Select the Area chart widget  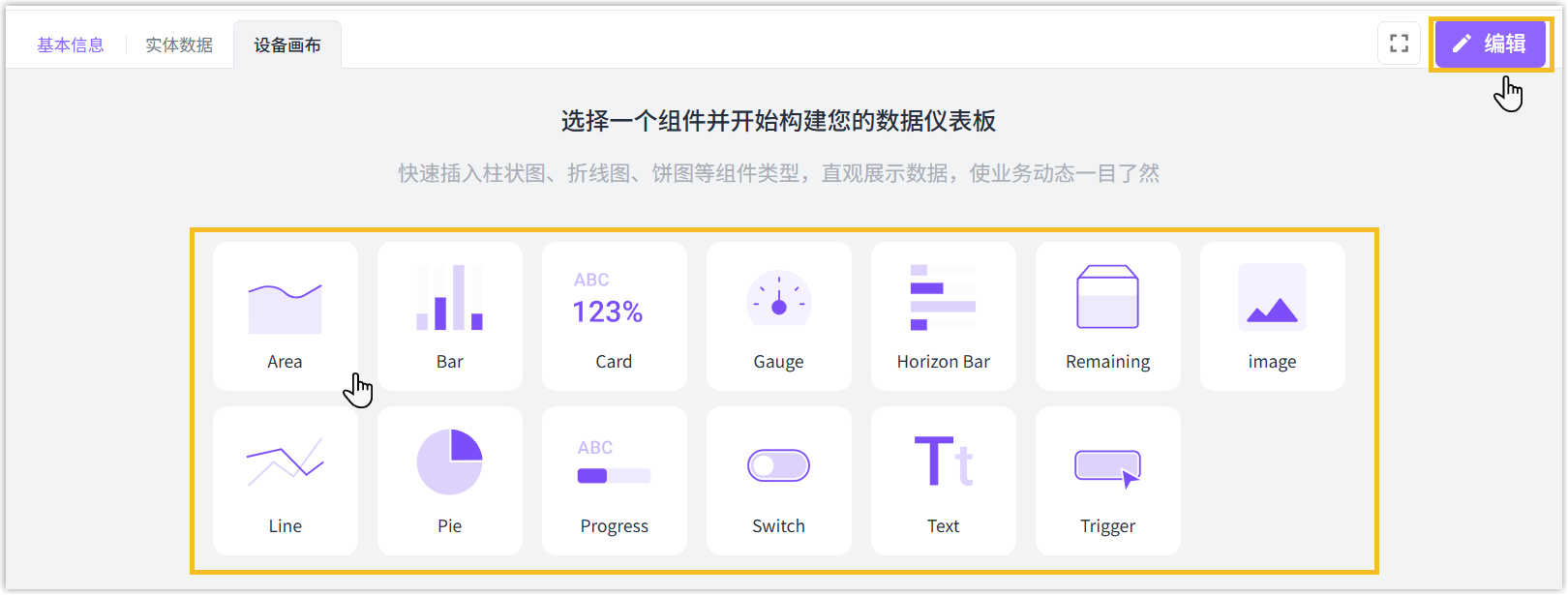click(x=285, y=315)
